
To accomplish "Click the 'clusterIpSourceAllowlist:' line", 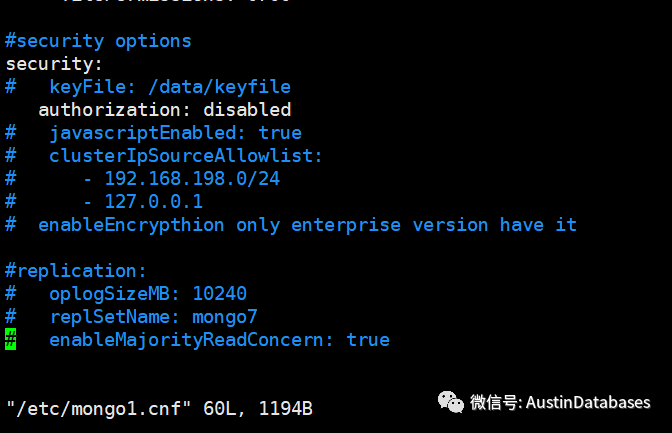I will tap(185, 155).
